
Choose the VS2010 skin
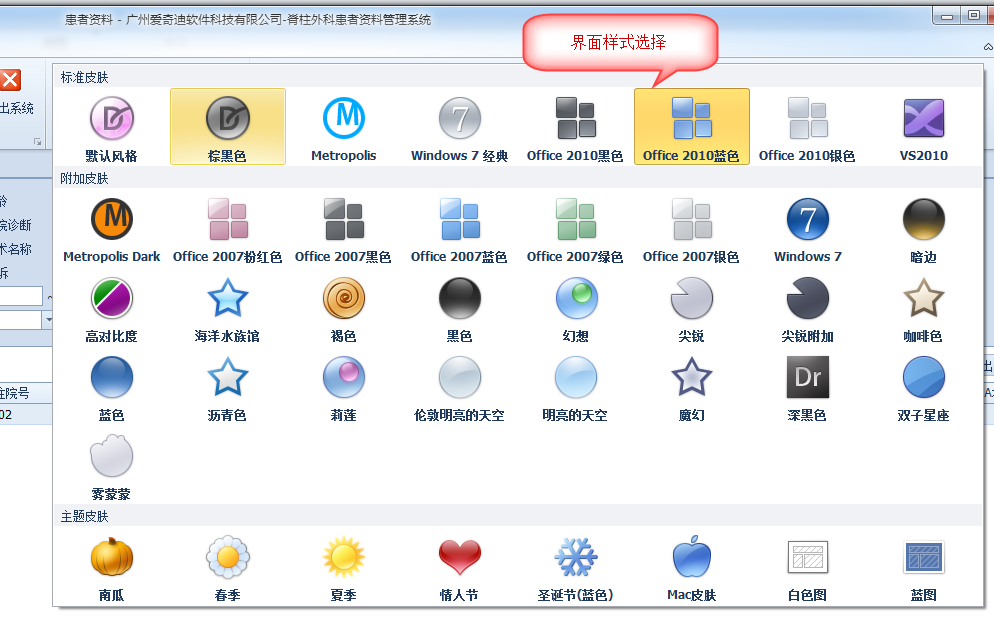coord(924,127)
